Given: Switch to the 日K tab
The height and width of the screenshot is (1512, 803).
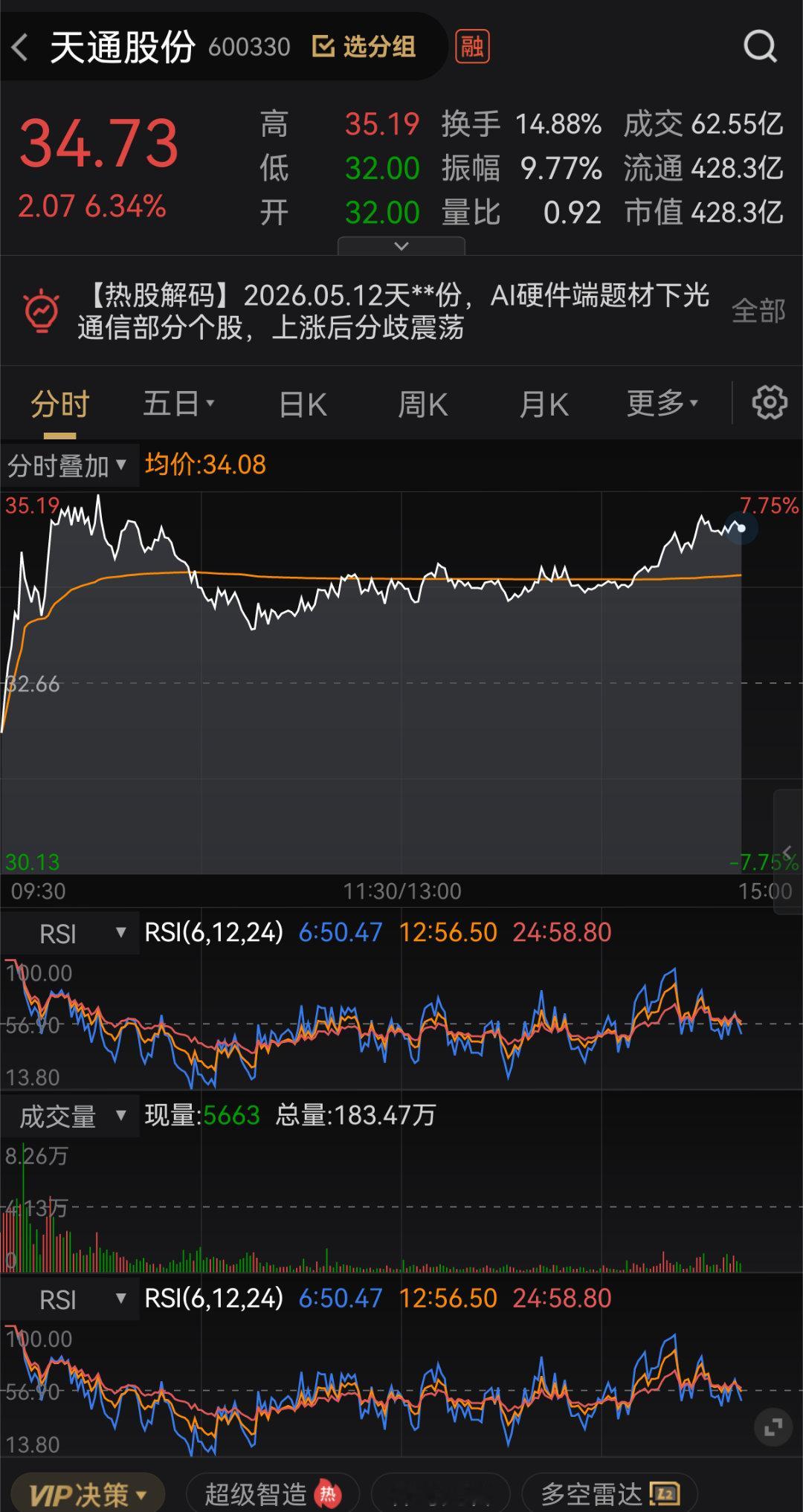Looking at the screenshot, I should click(x=303, y=405).
